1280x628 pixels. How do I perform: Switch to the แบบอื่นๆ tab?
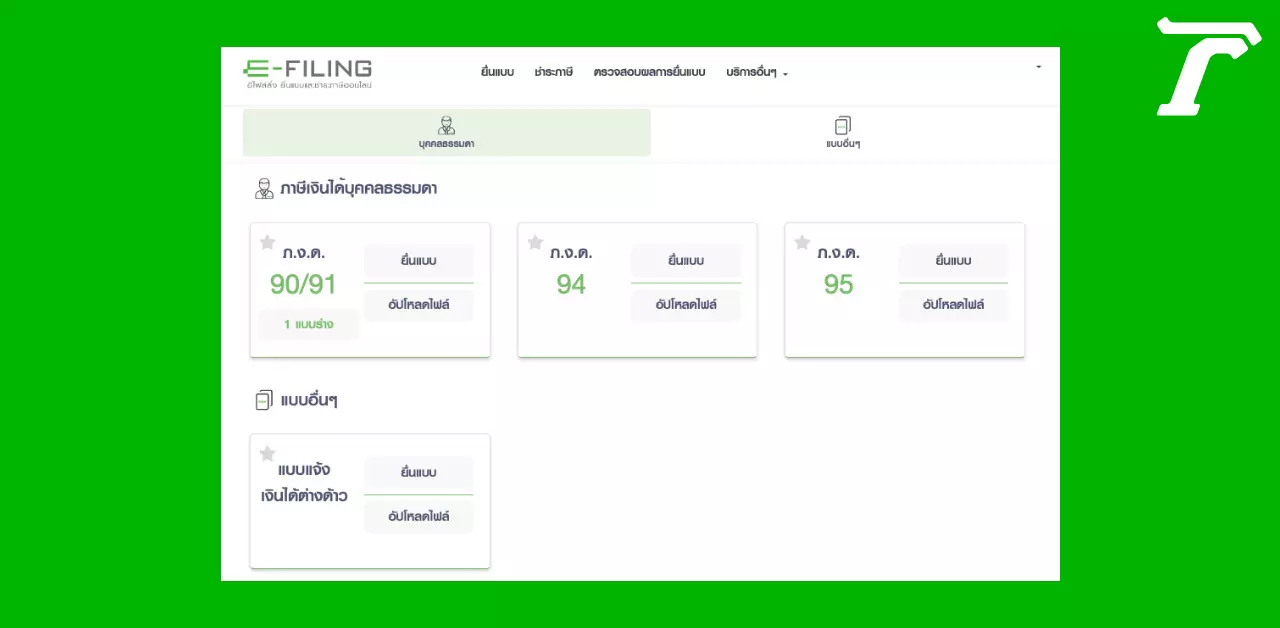click(843, 132)
